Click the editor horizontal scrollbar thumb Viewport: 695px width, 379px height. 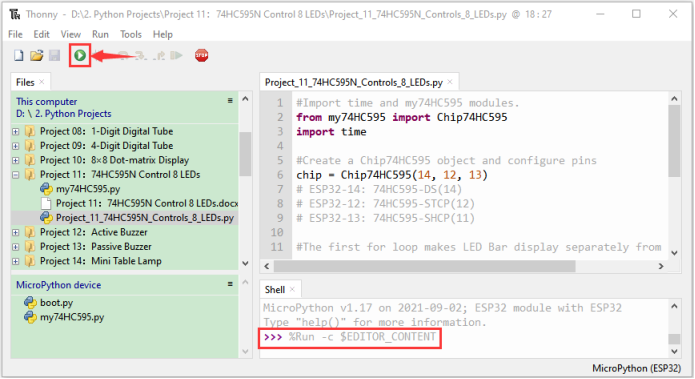(424, 266)
